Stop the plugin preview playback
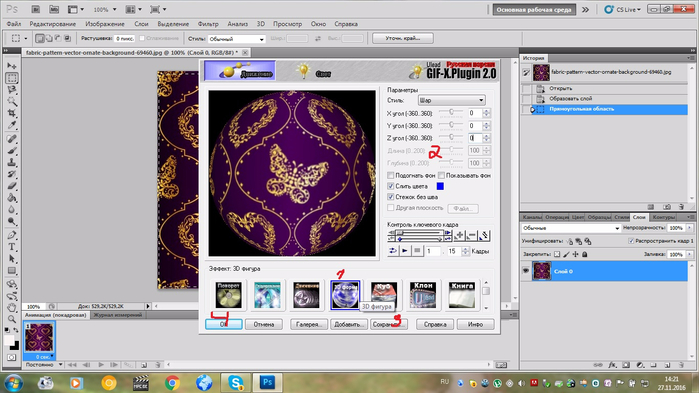 [x=417, y=251]
